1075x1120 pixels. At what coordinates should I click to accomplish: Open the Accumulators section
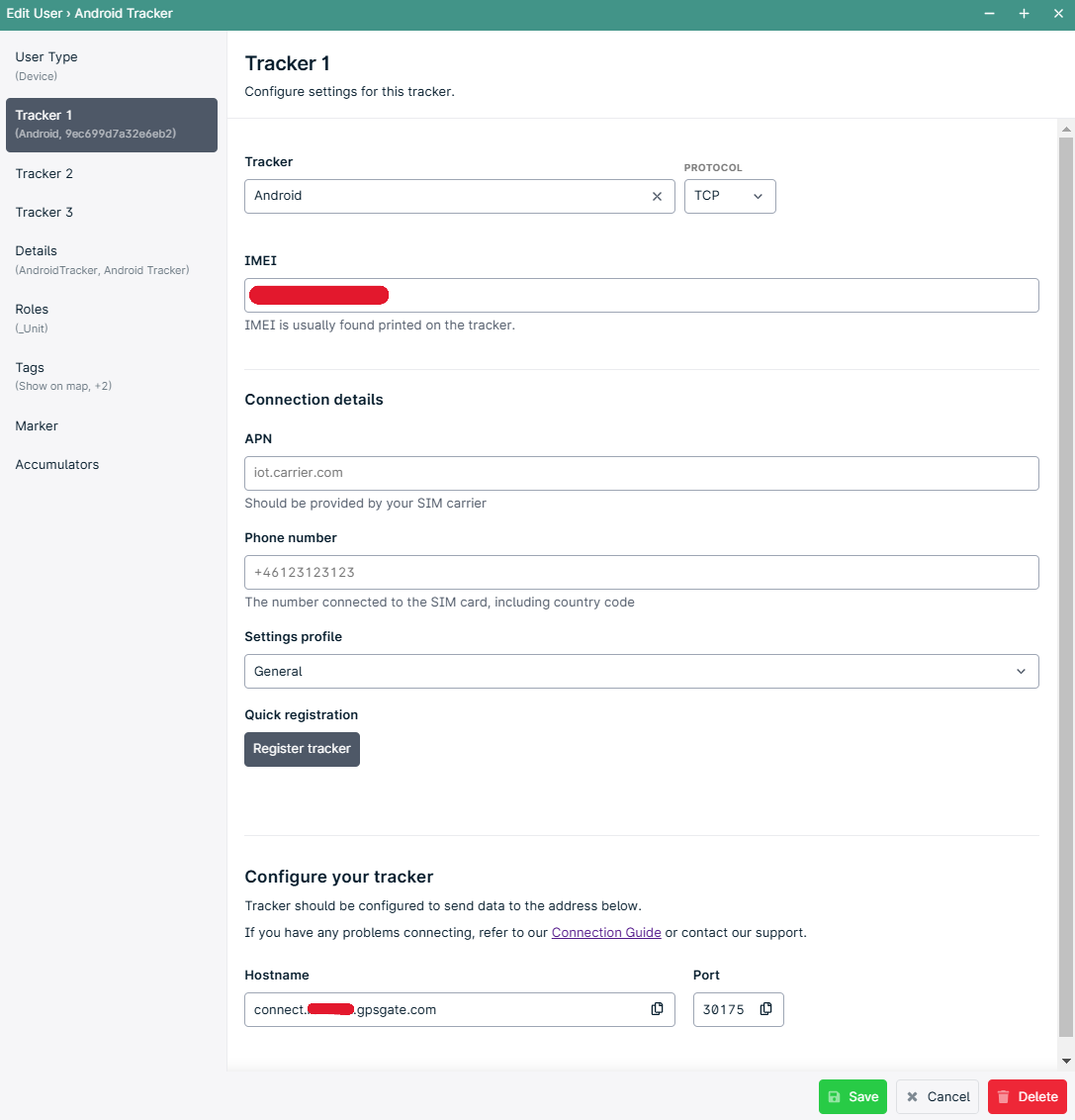pyautogui.click(x=112, y=464)
